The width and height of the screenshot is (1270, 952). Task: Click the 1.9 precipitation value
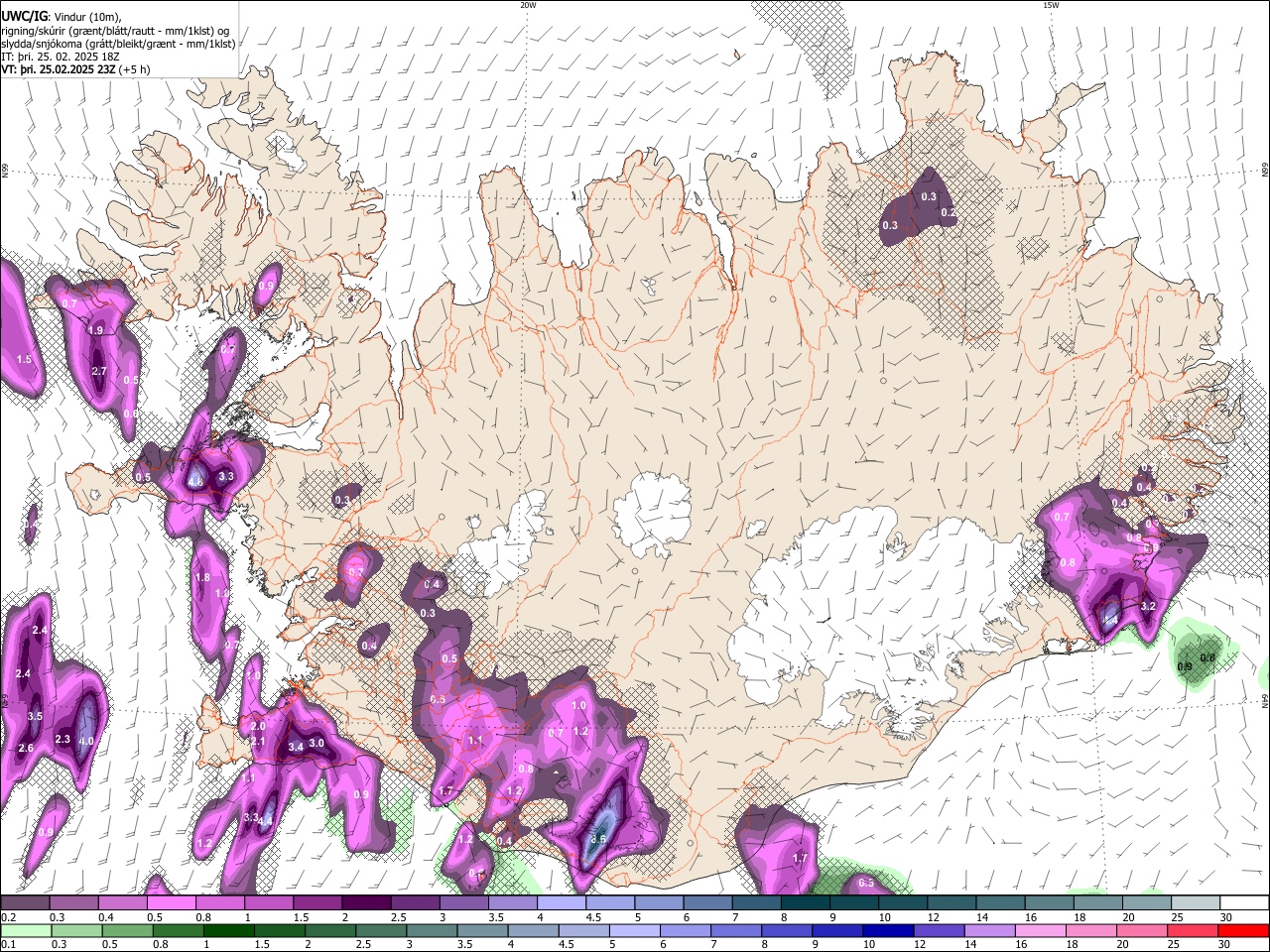click(x=95, y=330)
